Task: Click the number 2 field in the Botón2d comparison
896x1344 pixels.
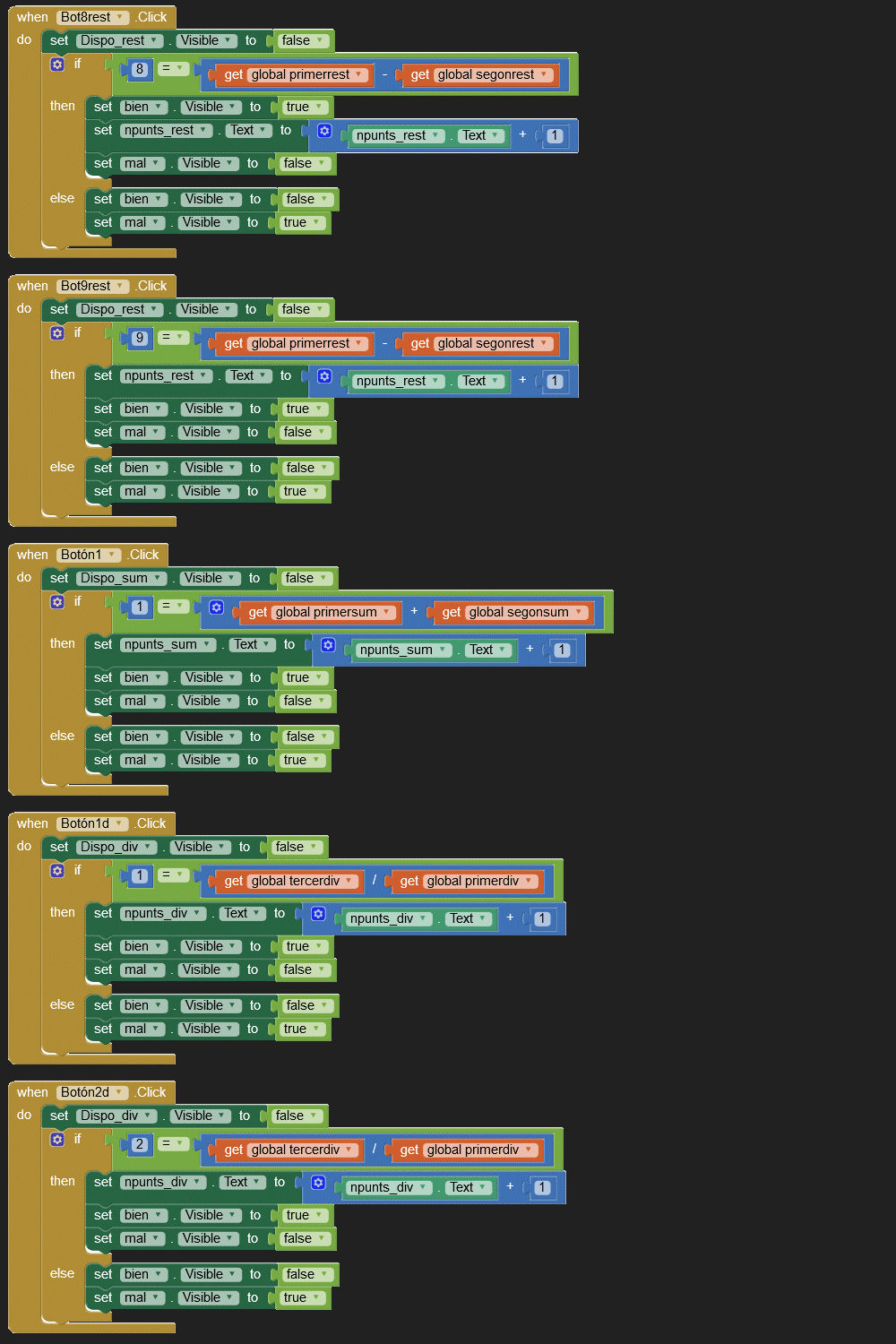Action: [140, 1144]
